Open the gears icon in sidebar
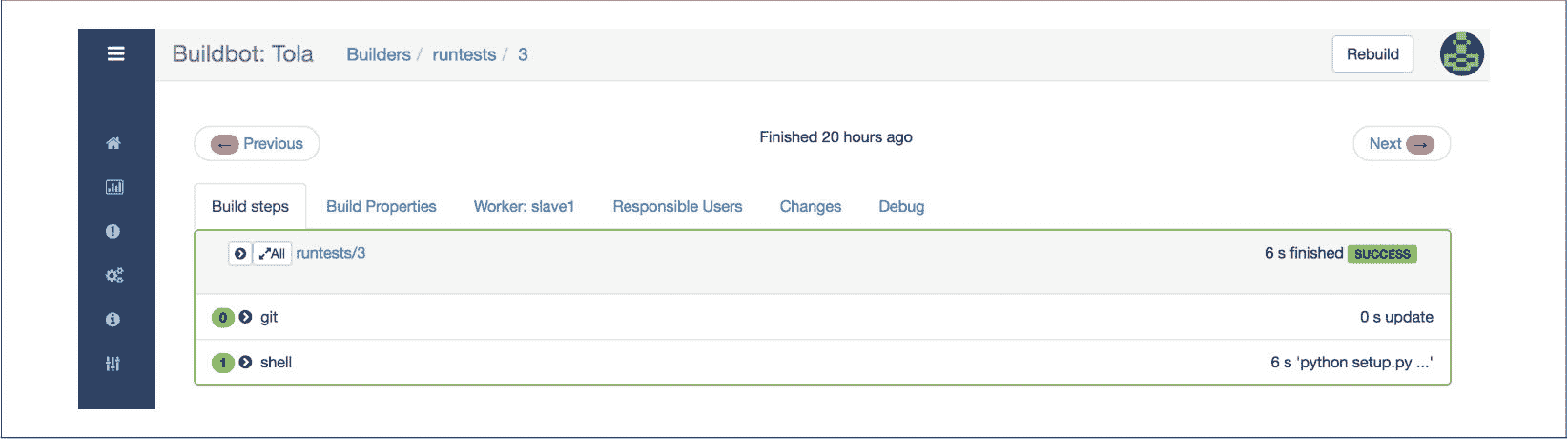This screenshot has height=439, width=1568. (x=114, y=276)
